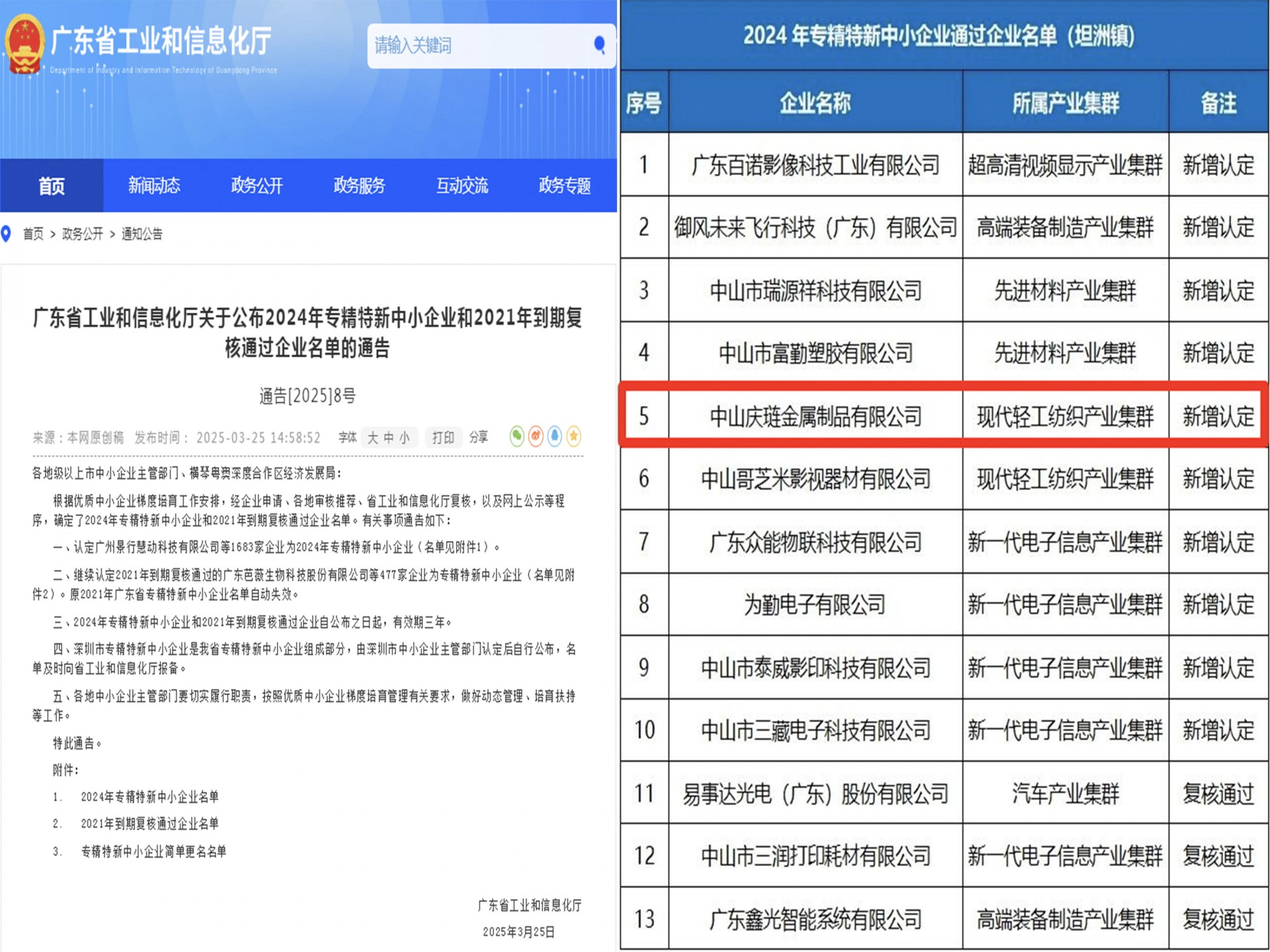Image resolution: width=1270 pixels, height=952 pixels.
Task: Share to QQ Zone star icon
Action: (x=574, y=436)
